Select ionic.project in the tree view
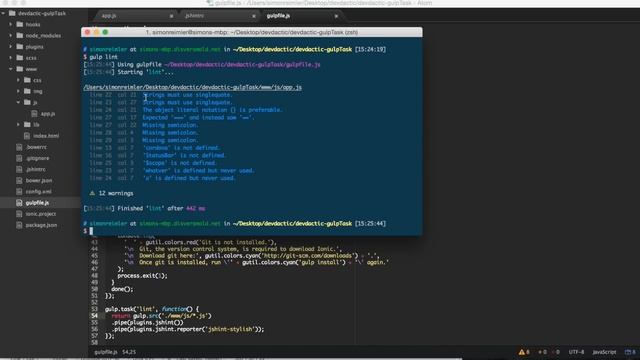The width and height of the screenshot is (640, 360). pyautogui.click(x=40, y=214)
